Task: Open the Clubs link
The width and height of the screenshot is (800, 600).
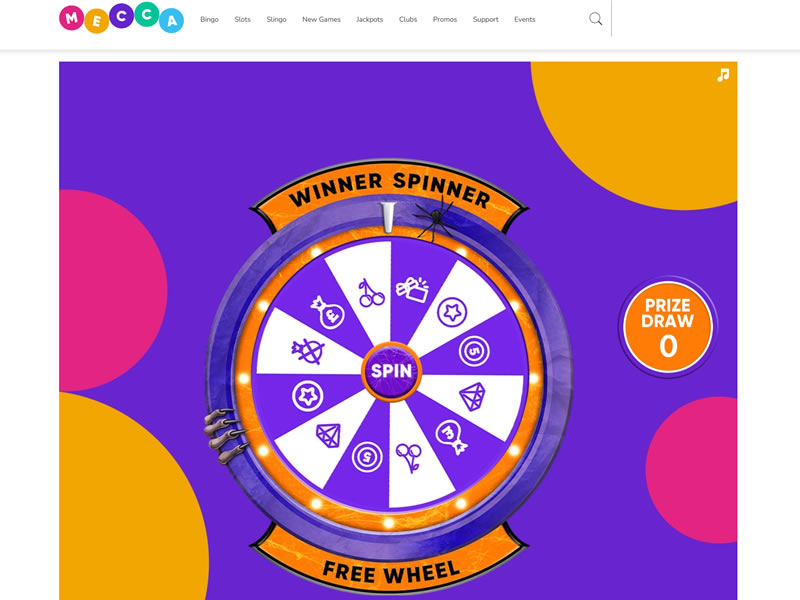Action: (x=408, y=19)
